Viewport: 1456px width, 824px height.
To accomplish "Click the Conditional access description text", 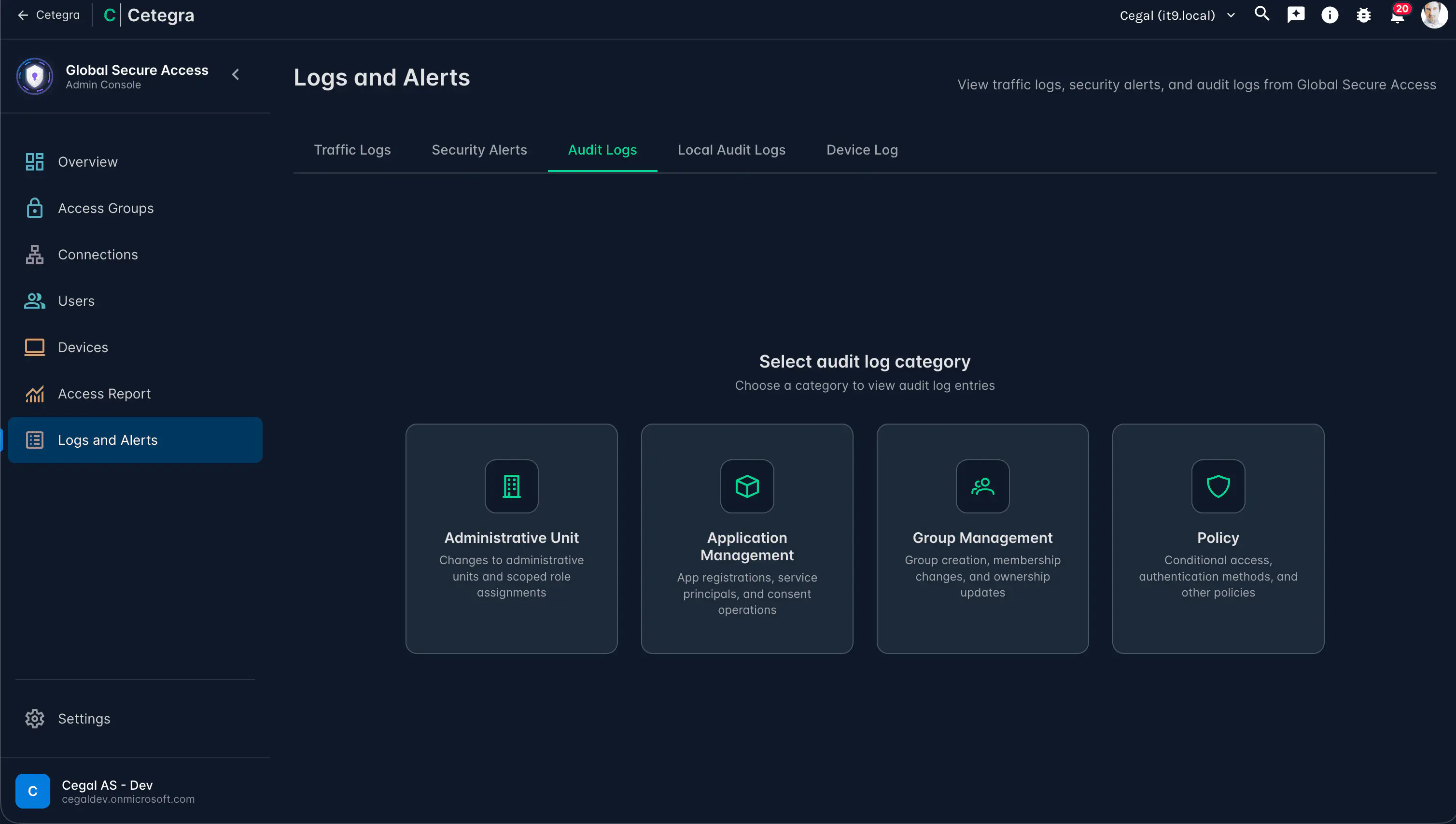I will [1218, 576].
